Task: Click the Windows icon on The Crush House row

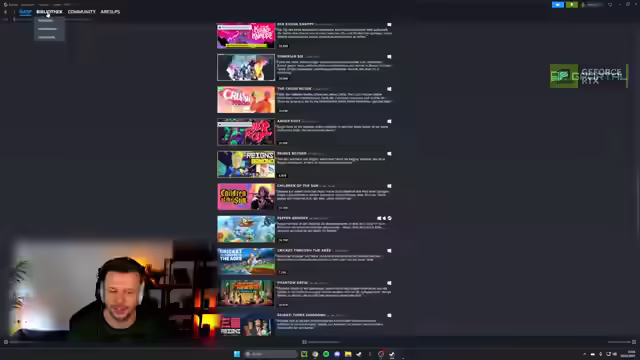Action: [x=389, y=89]
